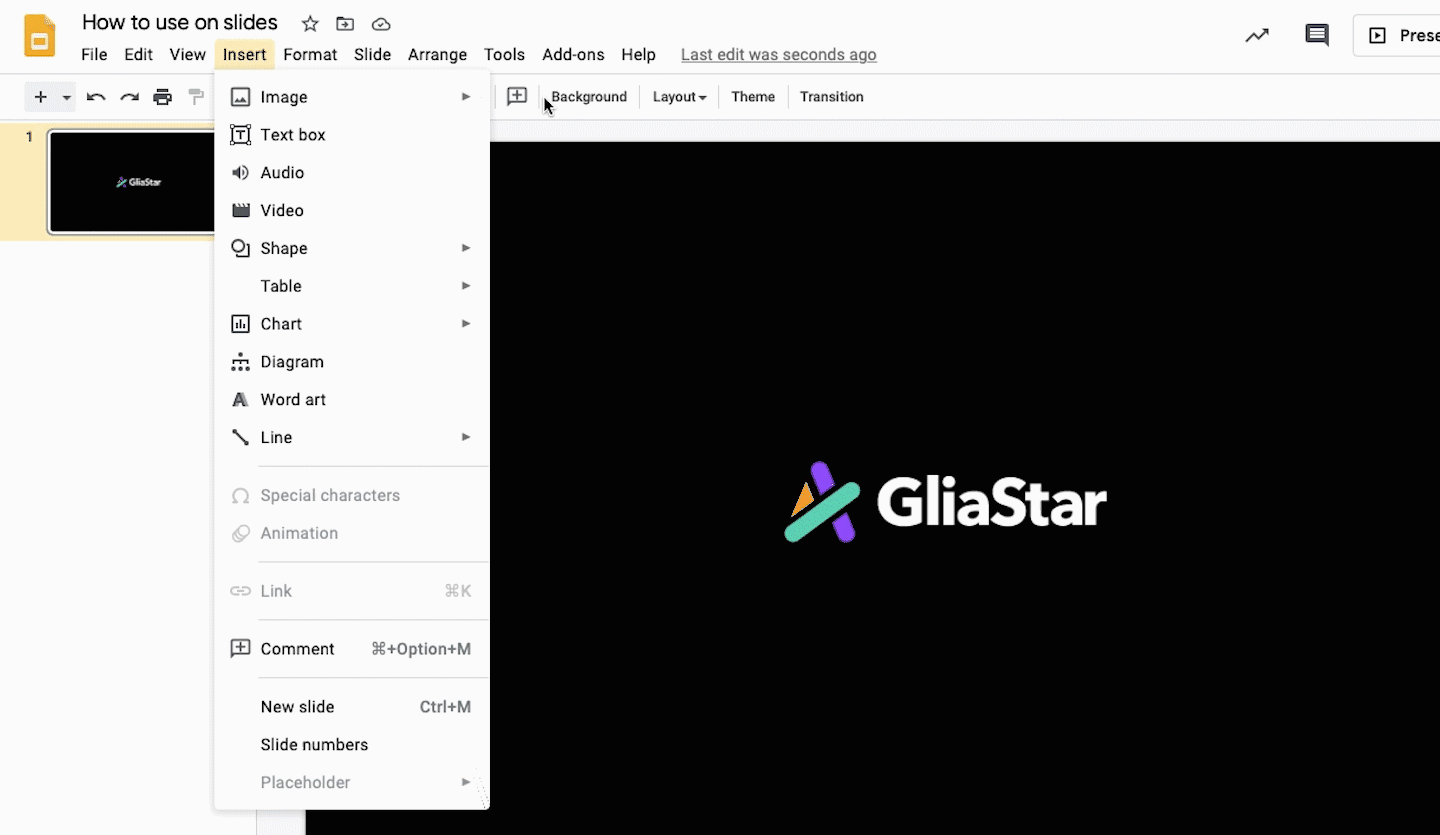
Task: Expand new slide layout arrow
Action: pyautogui.click(x=67, y=97)
